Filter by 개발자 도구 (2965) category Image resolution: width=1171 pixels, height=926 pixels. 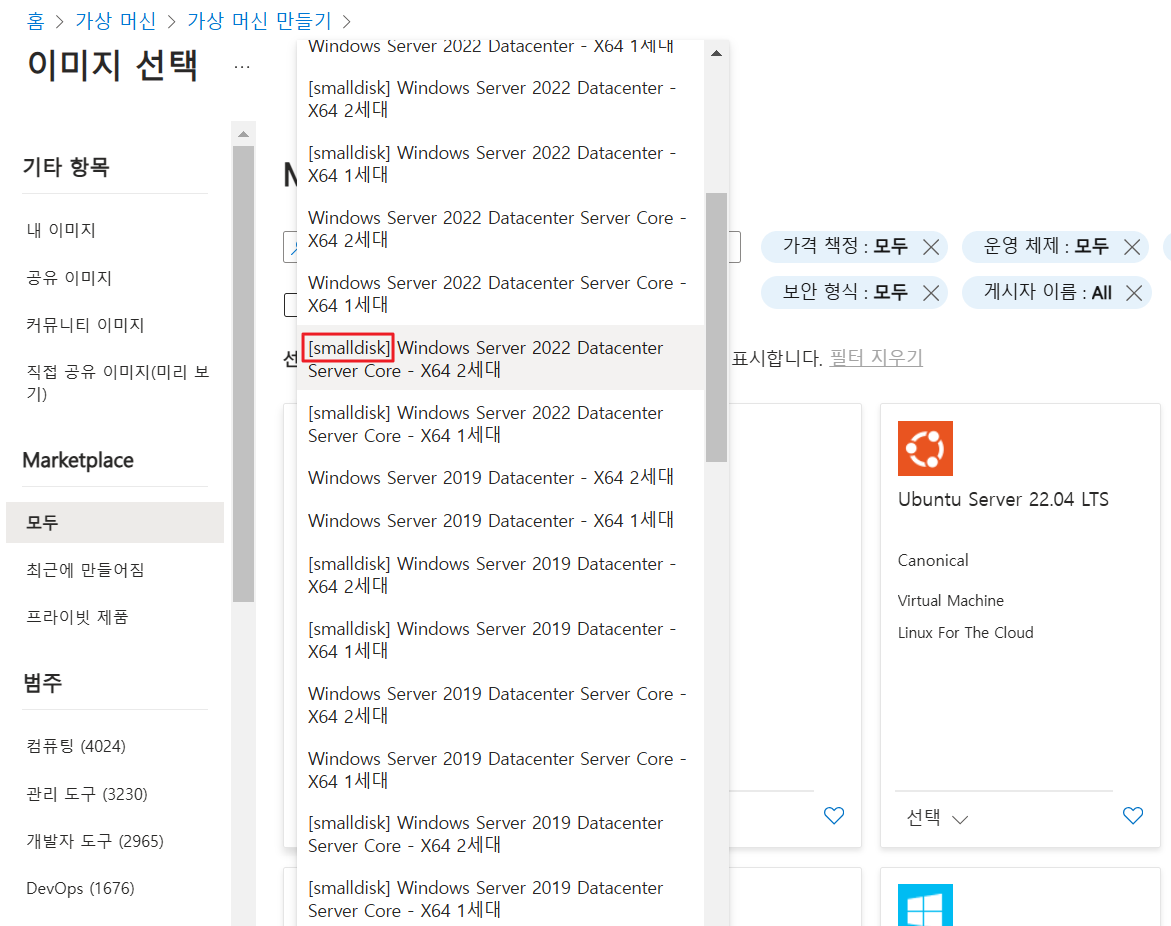point(95,841)
